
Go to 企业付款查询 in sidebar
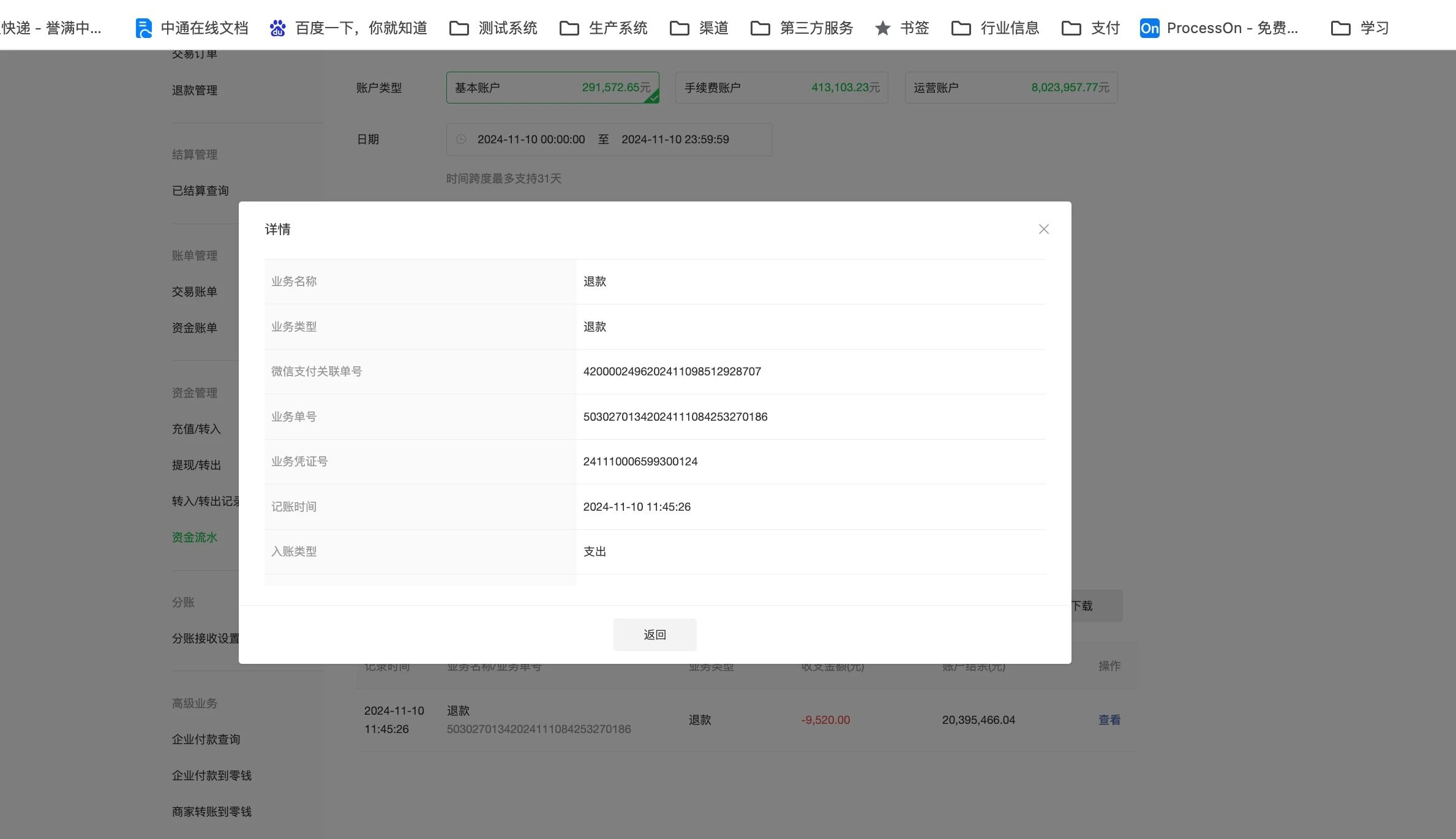click(206, 740)
